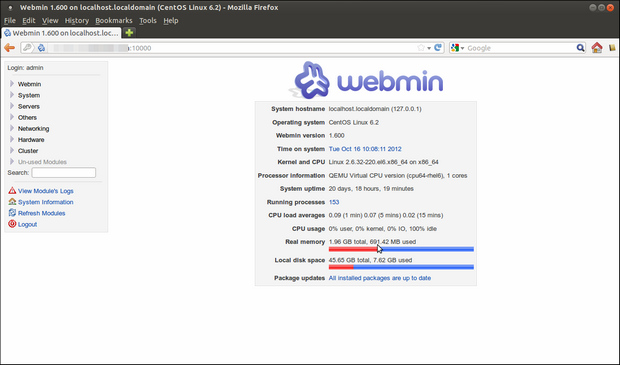This screenshot has height=365, width=620.
Task: Open View Module's Logs link
Action: 45,191
